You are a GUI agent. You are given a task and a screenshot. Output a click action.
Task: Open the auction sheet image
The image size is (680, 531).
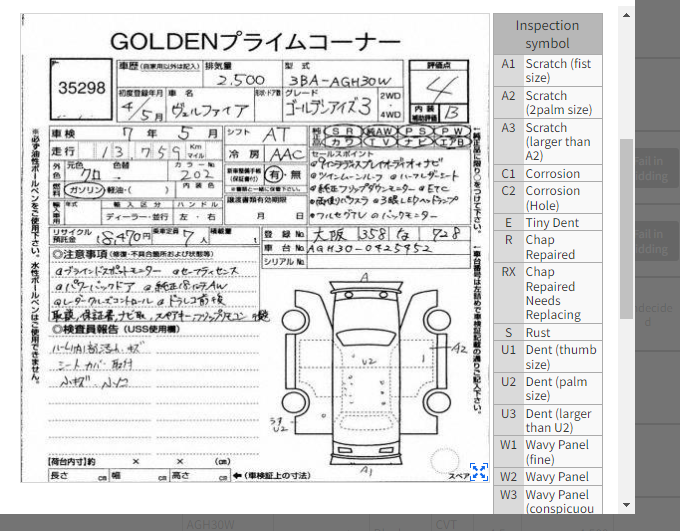pos(255,248)
